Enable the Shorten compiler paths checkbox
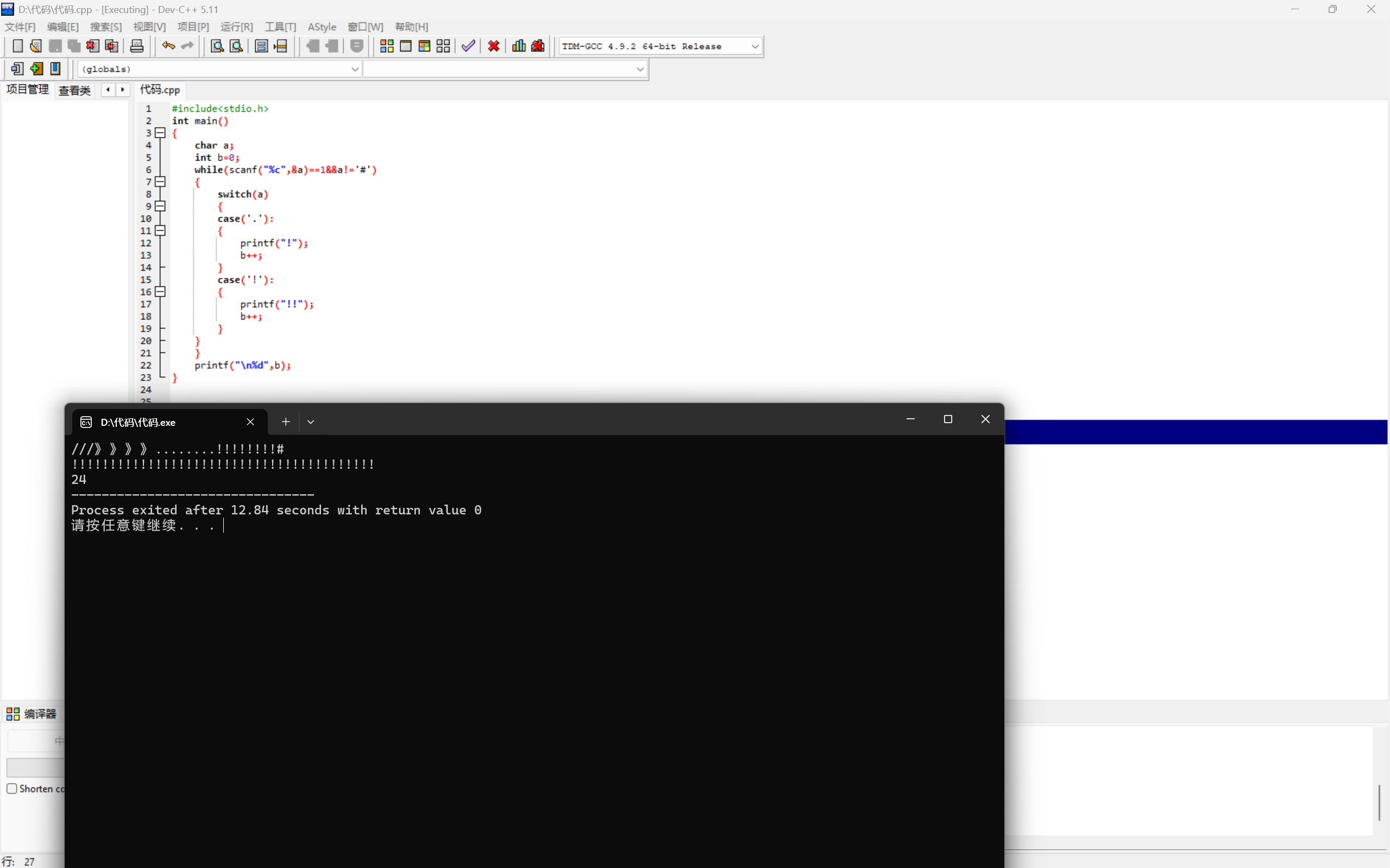The height and width of the screenshot is (868, 1390). pos(11,788)
